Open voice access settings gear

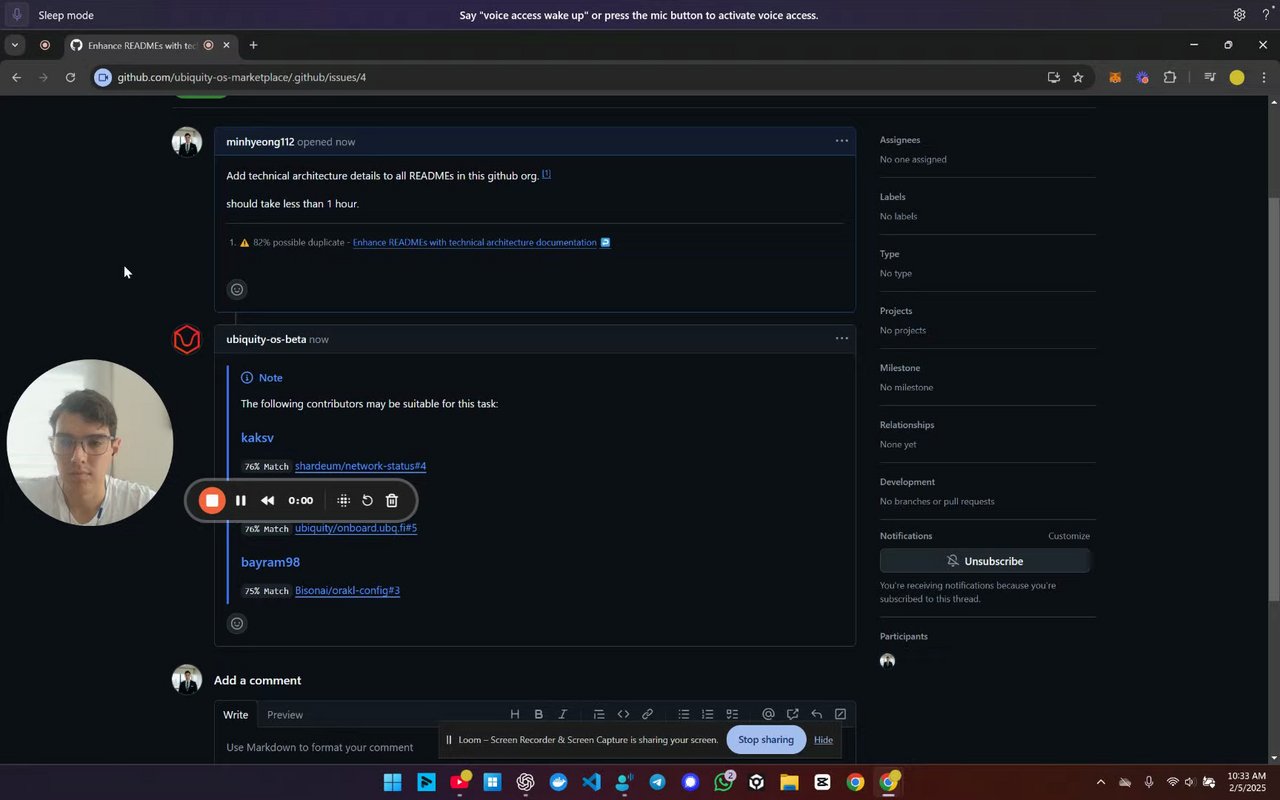[1239, 15]
